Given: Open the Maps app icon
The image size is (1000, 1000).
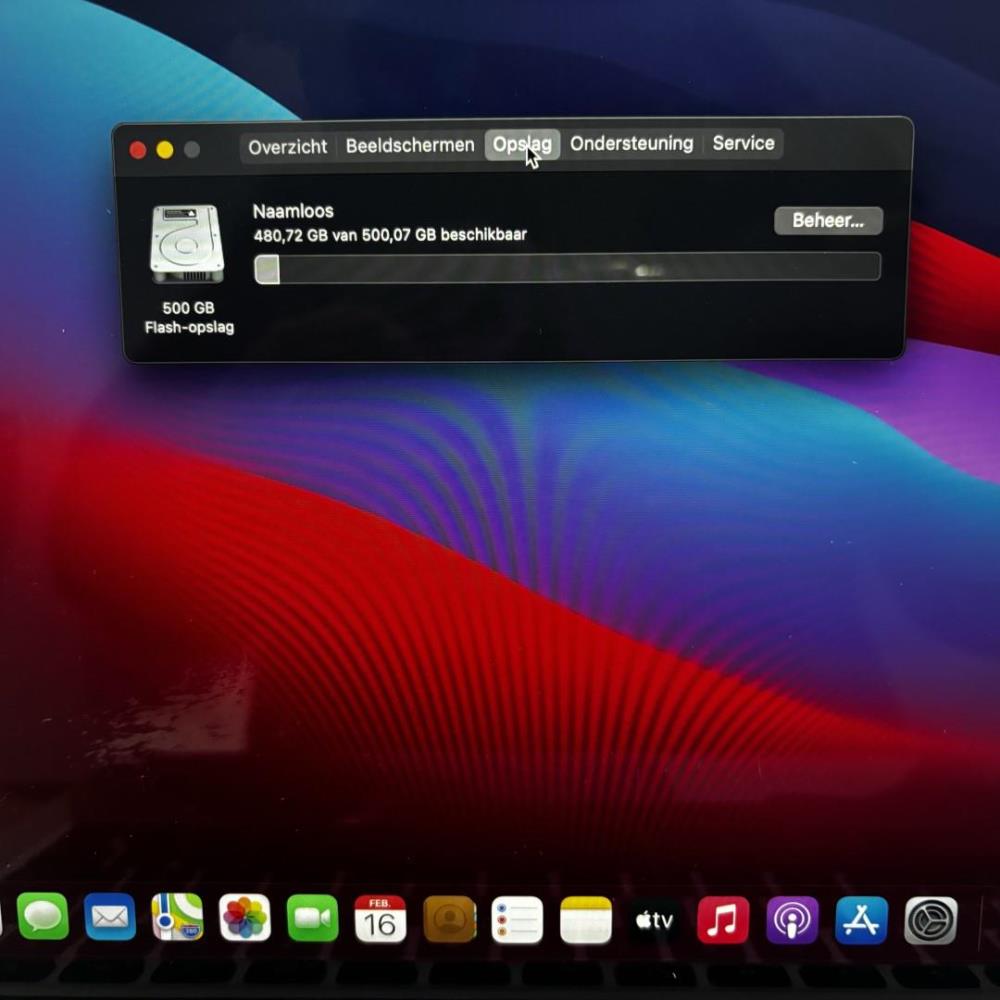Looking at the screenshot, I should [x=177, y=917].
